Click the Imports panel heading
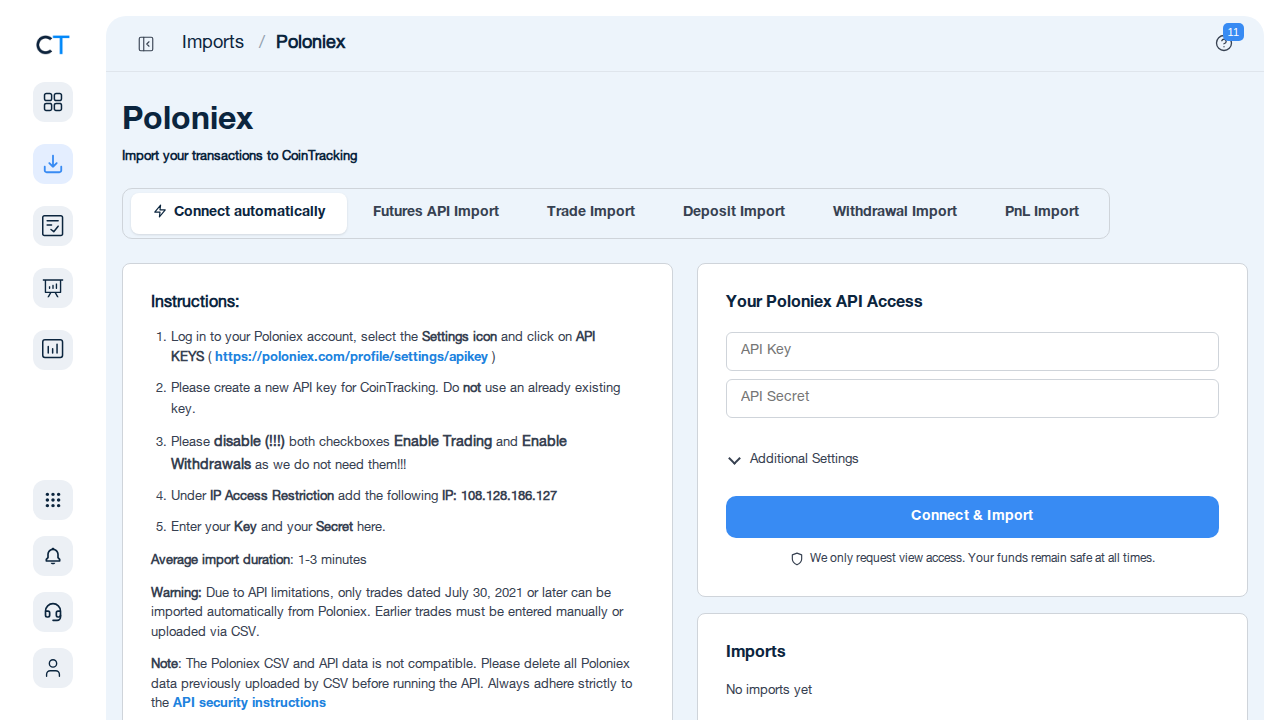1280x720 pixels. coord(756,651)
